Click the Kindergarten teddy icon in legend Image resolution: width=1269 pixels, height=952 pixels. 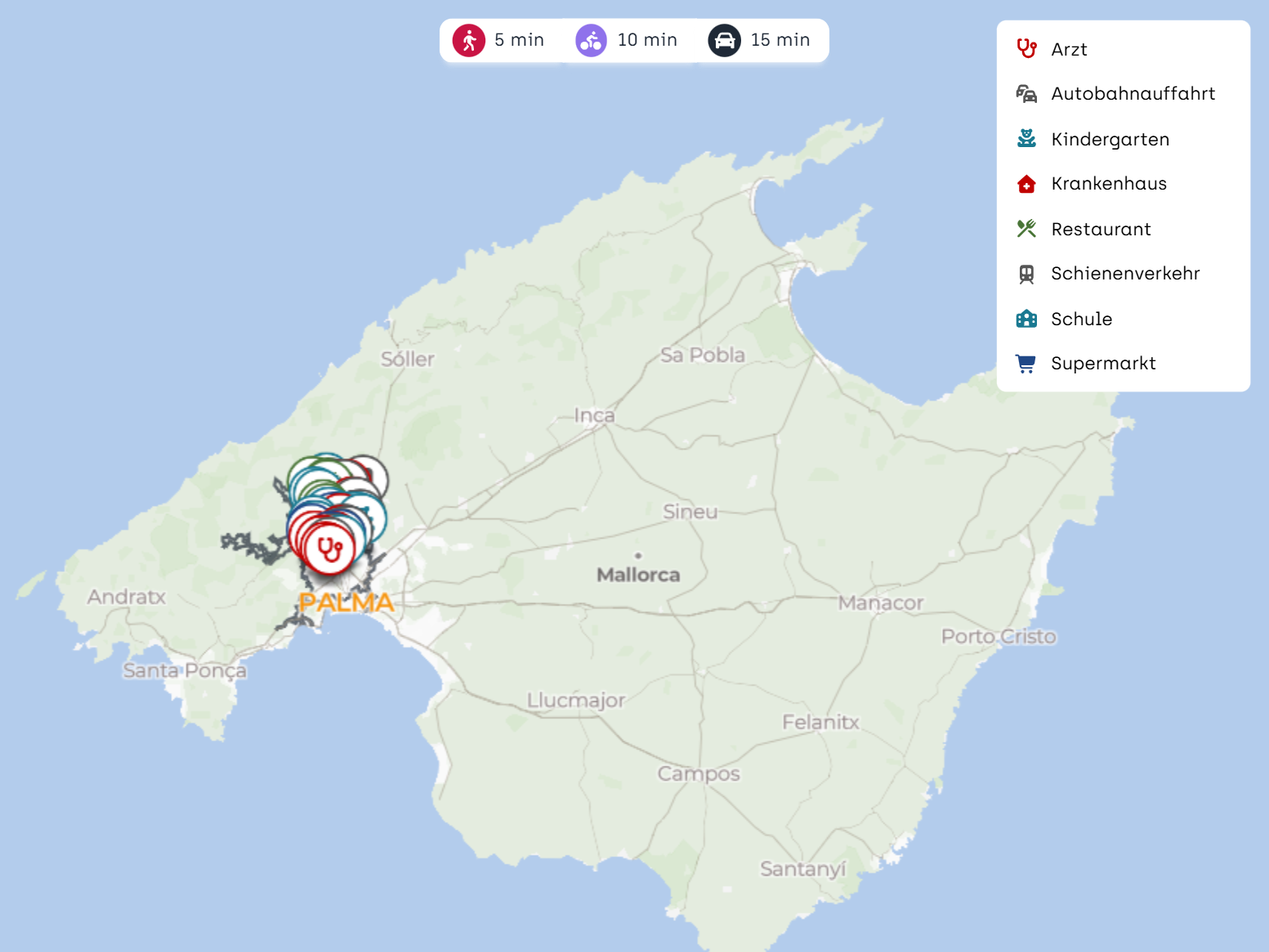(x=1026, y=139)
